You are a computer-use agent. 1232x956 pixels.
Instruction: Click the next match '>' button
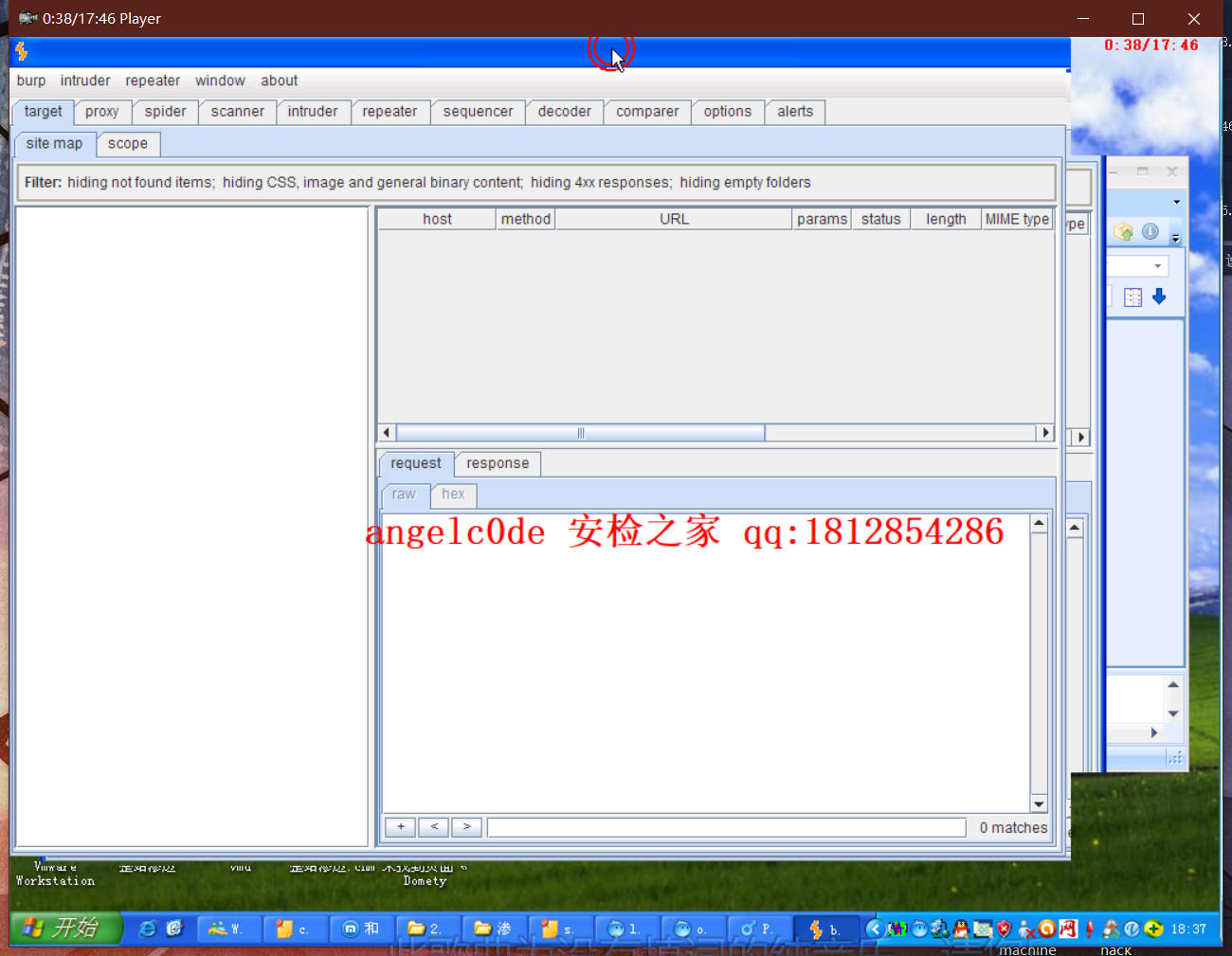click(x=467, y=827)
